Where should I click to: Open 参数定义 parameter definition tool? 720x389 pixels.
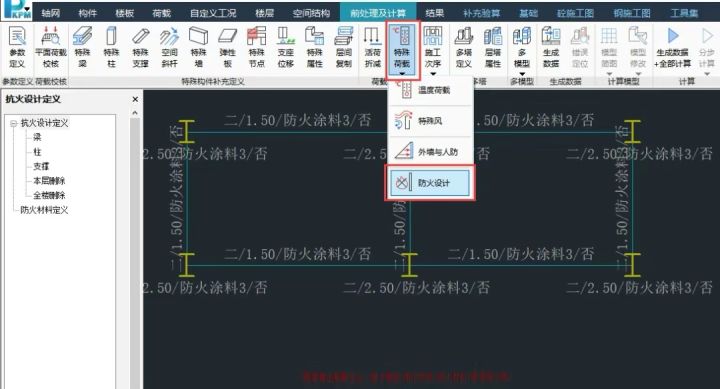click(x=17, y=47)
